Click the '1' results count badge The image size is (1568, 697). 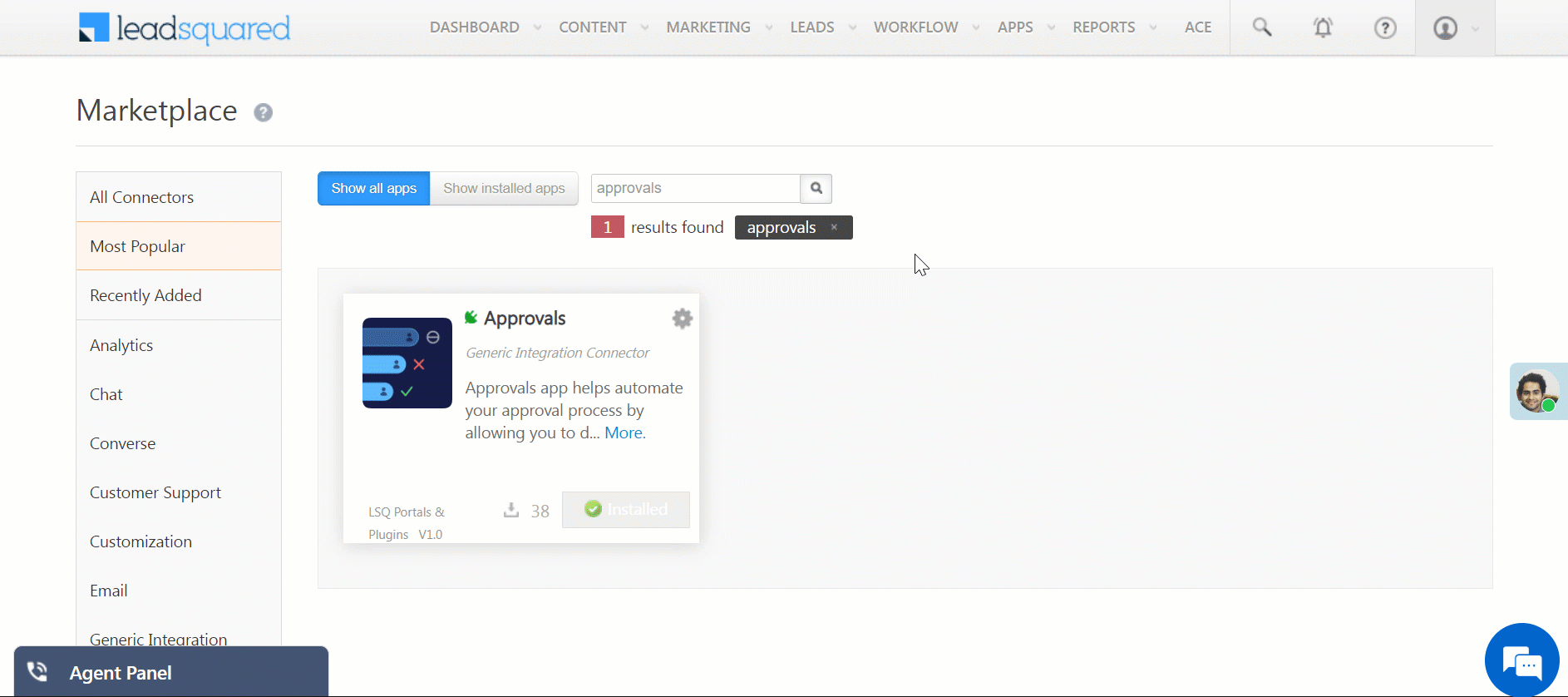608,227
